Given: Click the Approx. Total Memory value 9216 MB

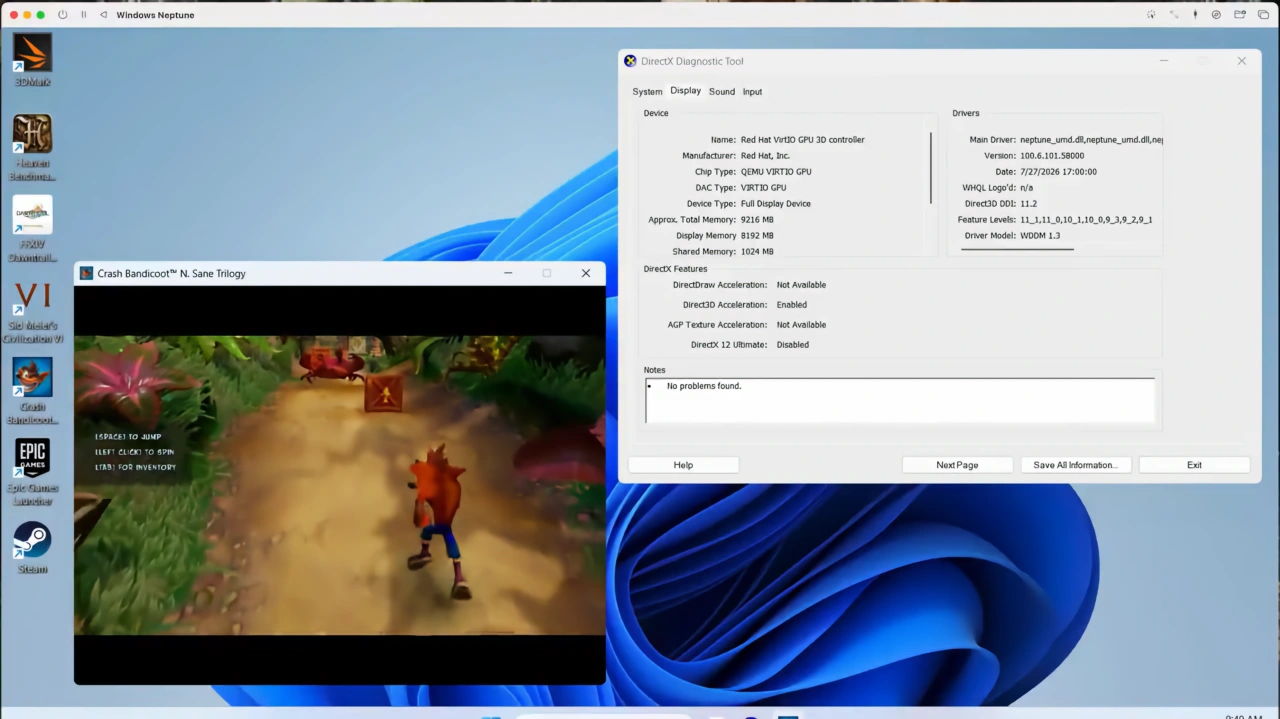Looking at the screenshot, I should click(757, 220).
